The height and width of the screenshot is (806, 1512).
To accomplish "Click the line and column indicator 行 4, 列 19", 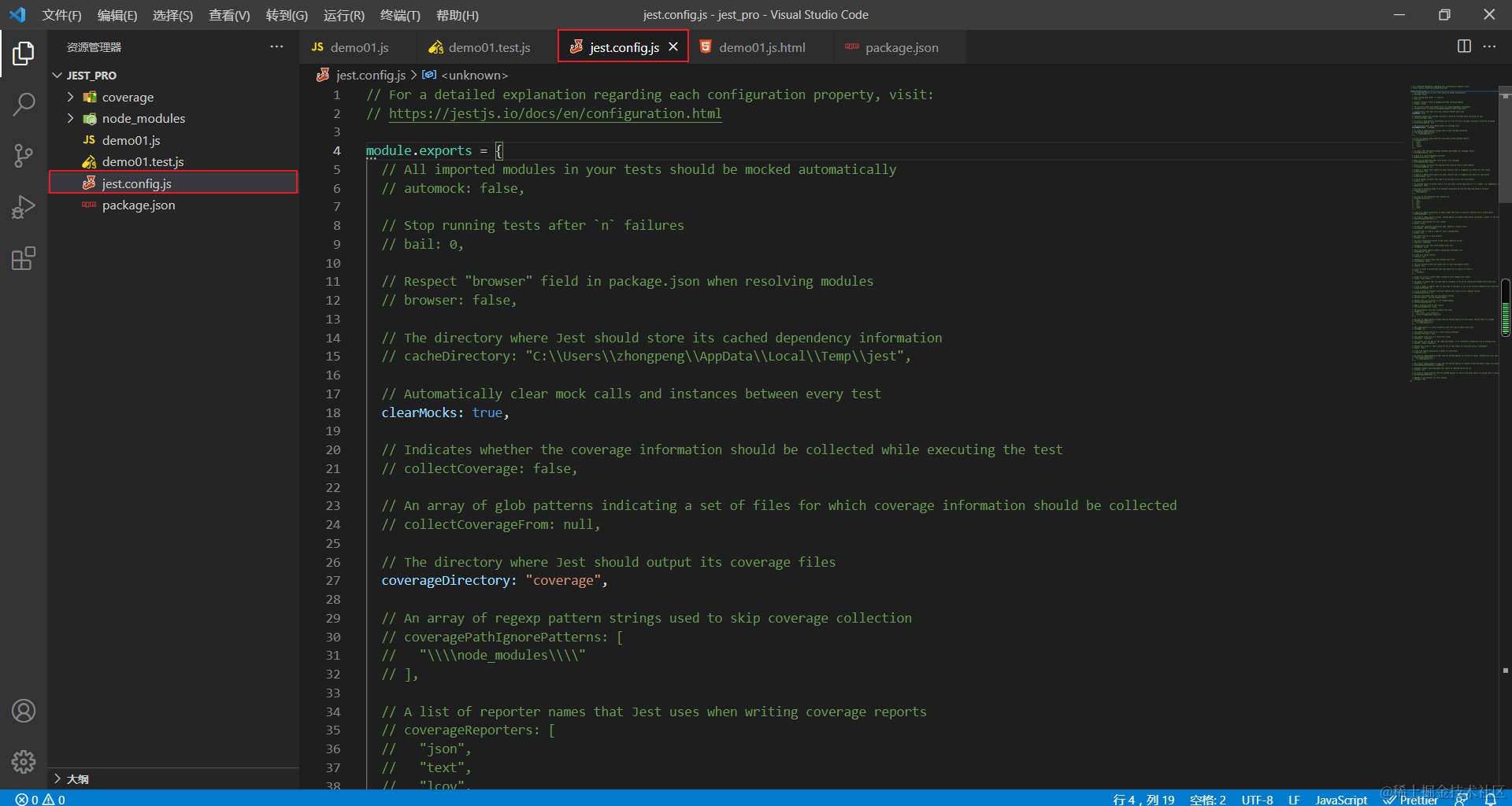I will pos(1143,800).
